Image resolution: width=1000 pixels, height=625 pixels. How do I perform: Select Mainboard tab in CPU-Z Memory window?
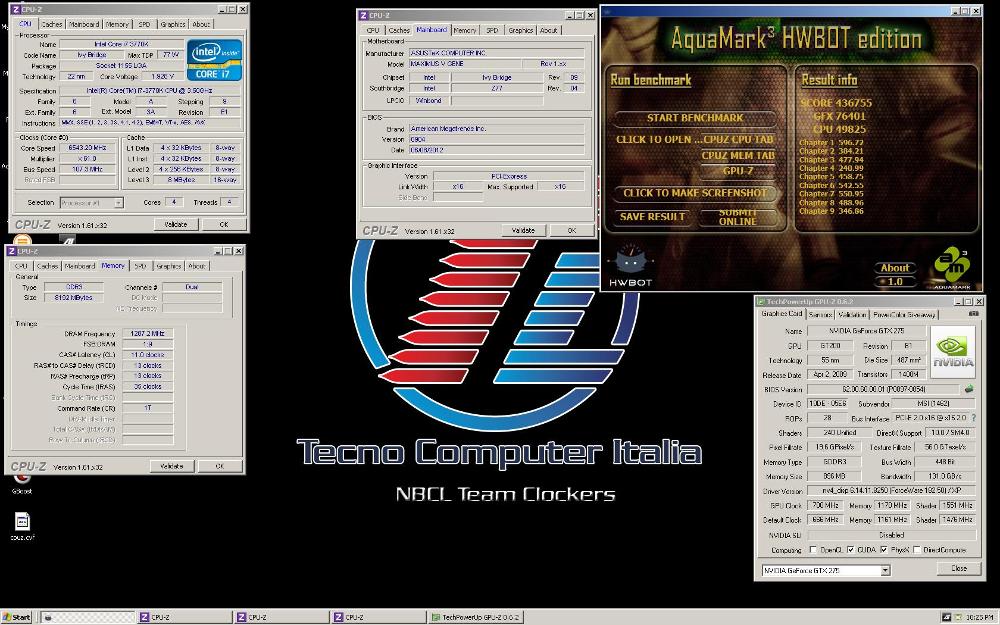click(80, 266)
